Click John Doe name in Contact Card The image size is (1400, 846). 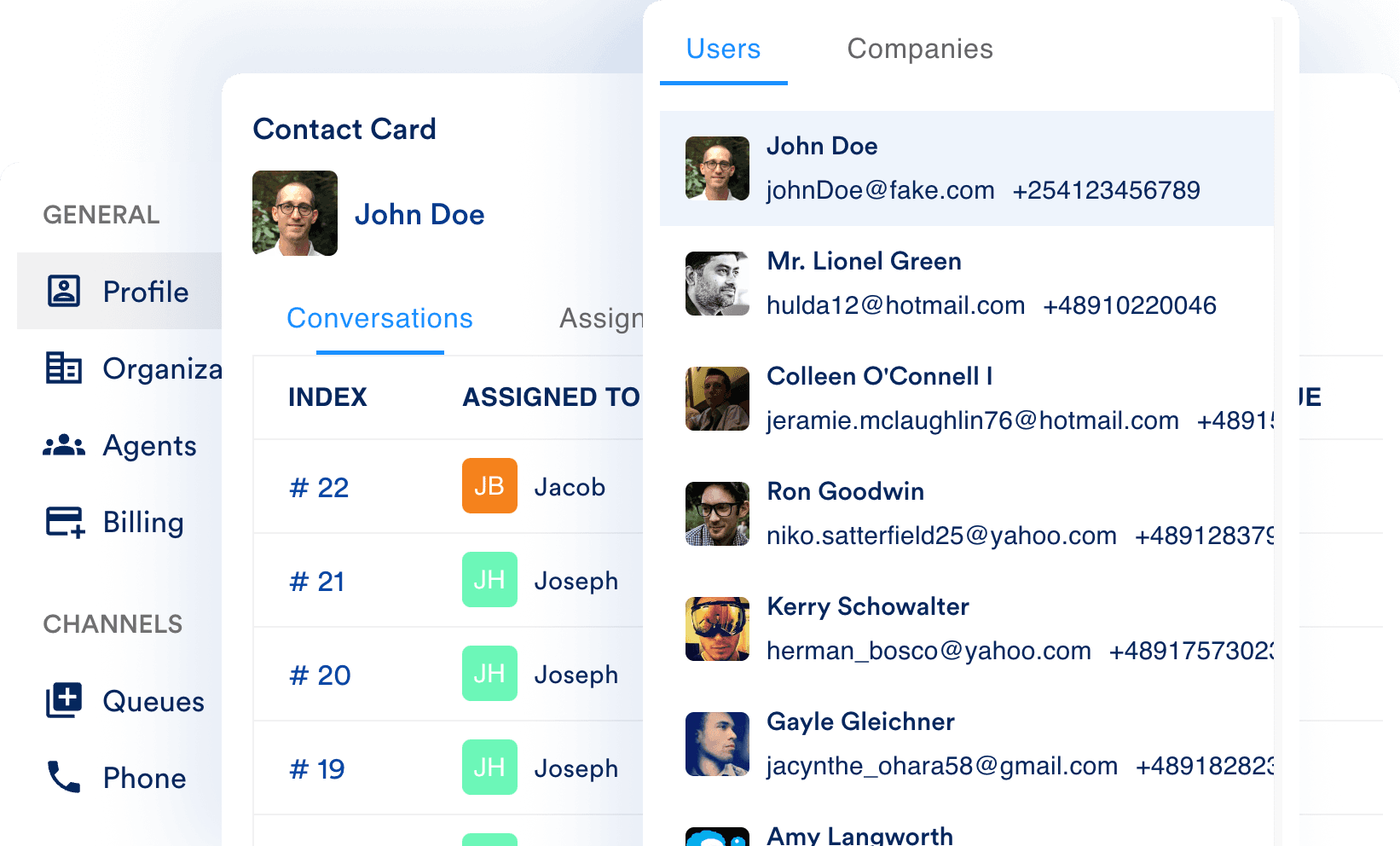(x=419, y=214)
